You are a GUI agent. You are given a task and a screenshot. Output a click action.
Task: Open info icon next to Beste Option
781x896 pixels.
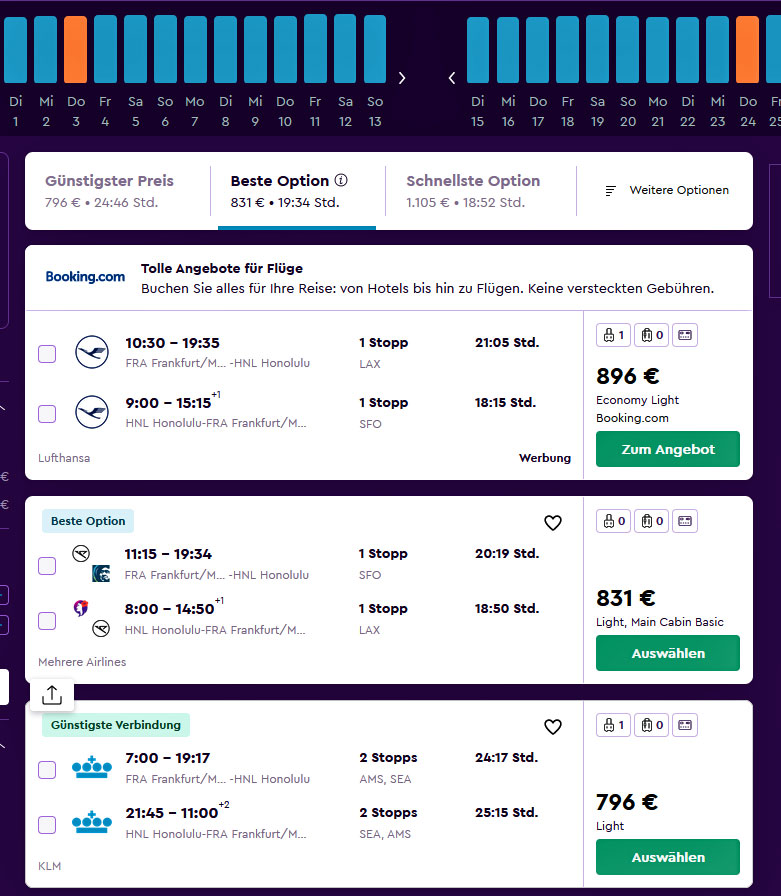tap(341, 181)
